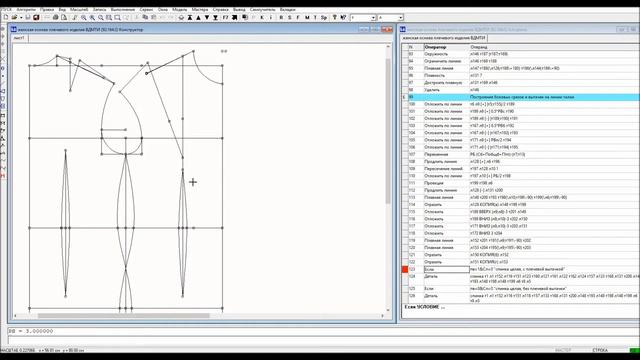Click the New file toolbar icon
640x360 pixels.
pos(6,18)
